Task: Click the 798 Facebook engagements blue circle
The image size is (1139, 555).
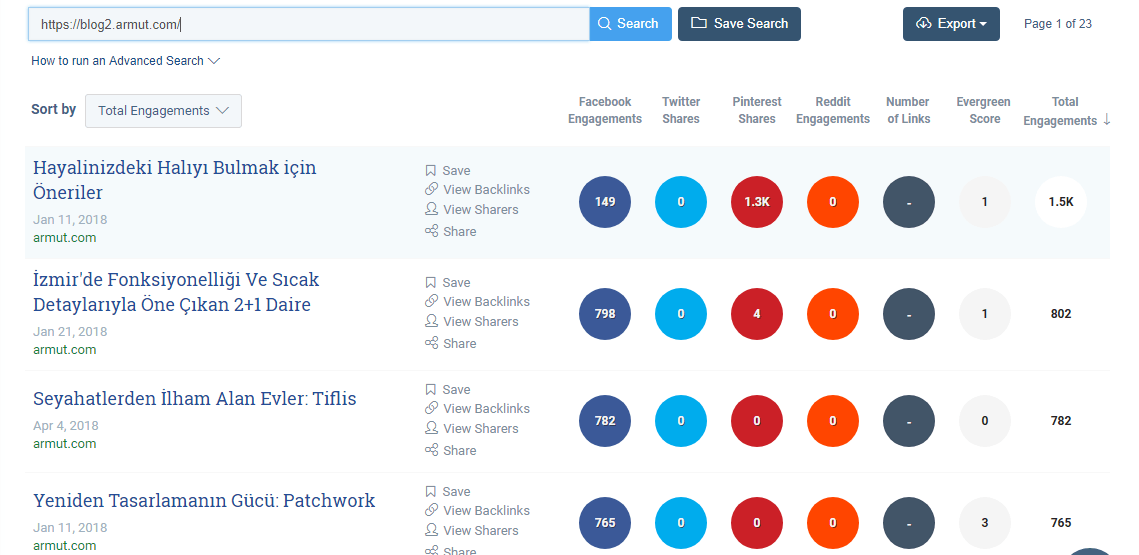Action: click(605, 314)
